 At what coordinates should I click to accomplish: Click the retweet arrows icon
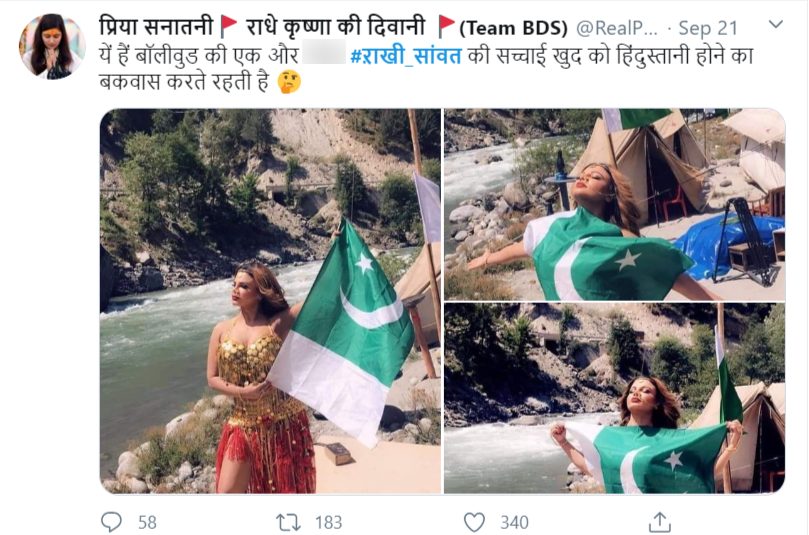coord(288,522)
